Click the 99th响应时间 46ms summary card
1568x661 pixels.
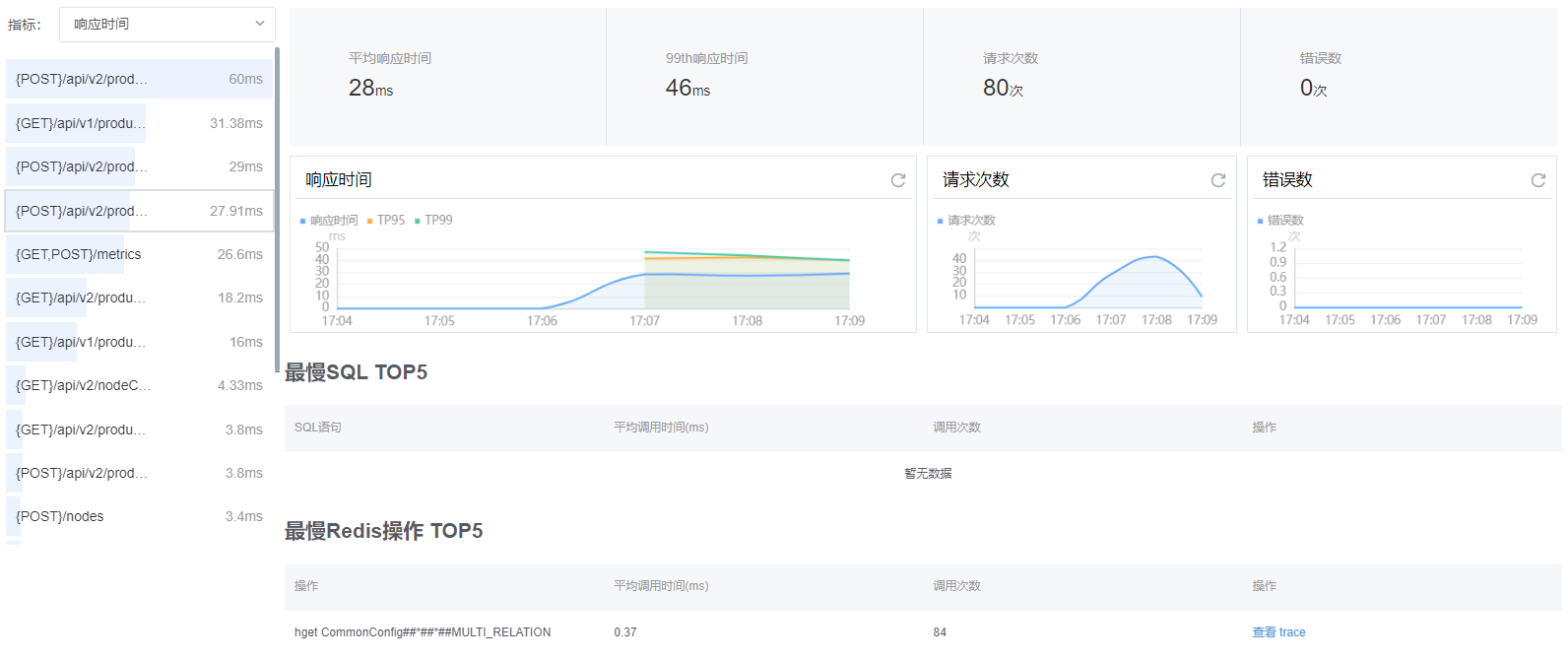(x=764, y=77)
